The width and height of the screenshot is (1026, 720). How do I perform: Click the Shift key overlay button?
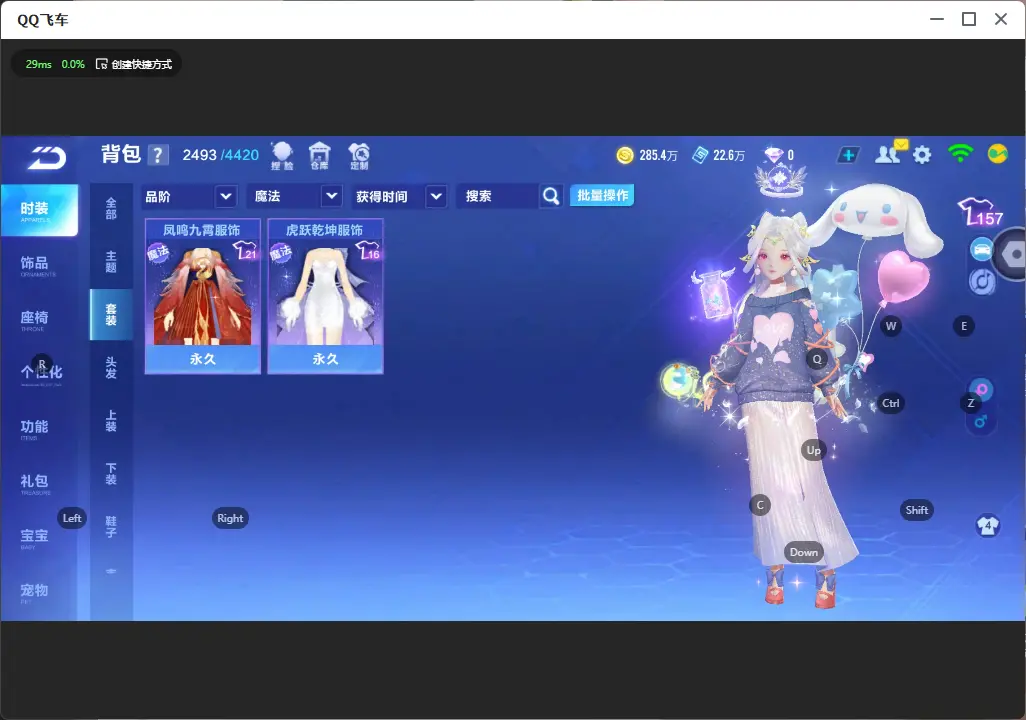click(917, 510)
